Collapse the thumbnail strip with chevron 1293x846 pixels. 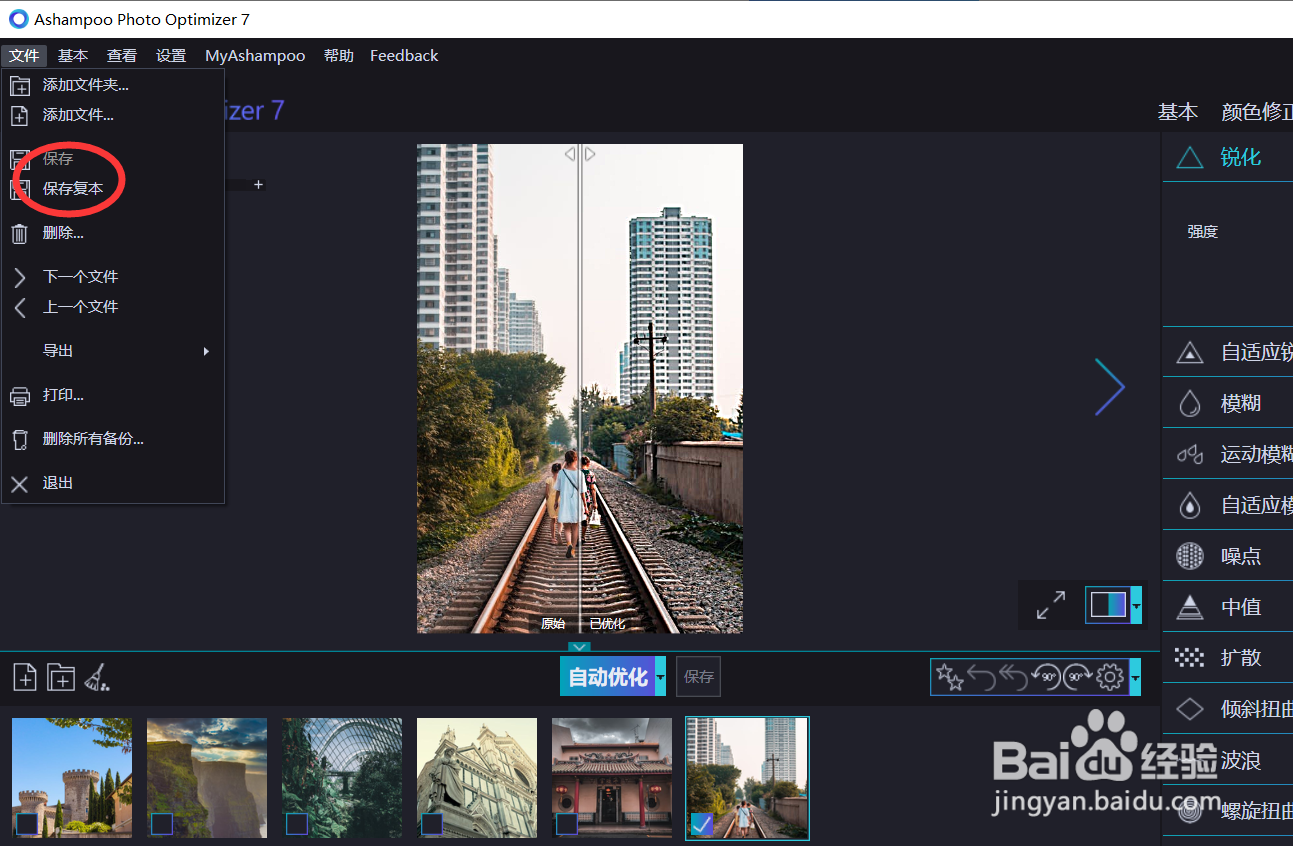(x=580, y=647)
